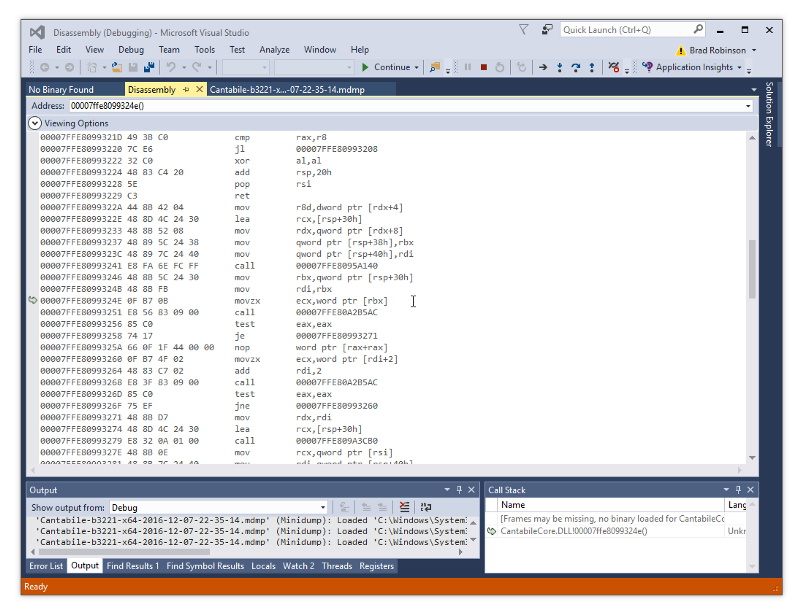Click the Show Next Statement arrow icon
This screenshot has width=800, height=612.
(x=543, y=67)
